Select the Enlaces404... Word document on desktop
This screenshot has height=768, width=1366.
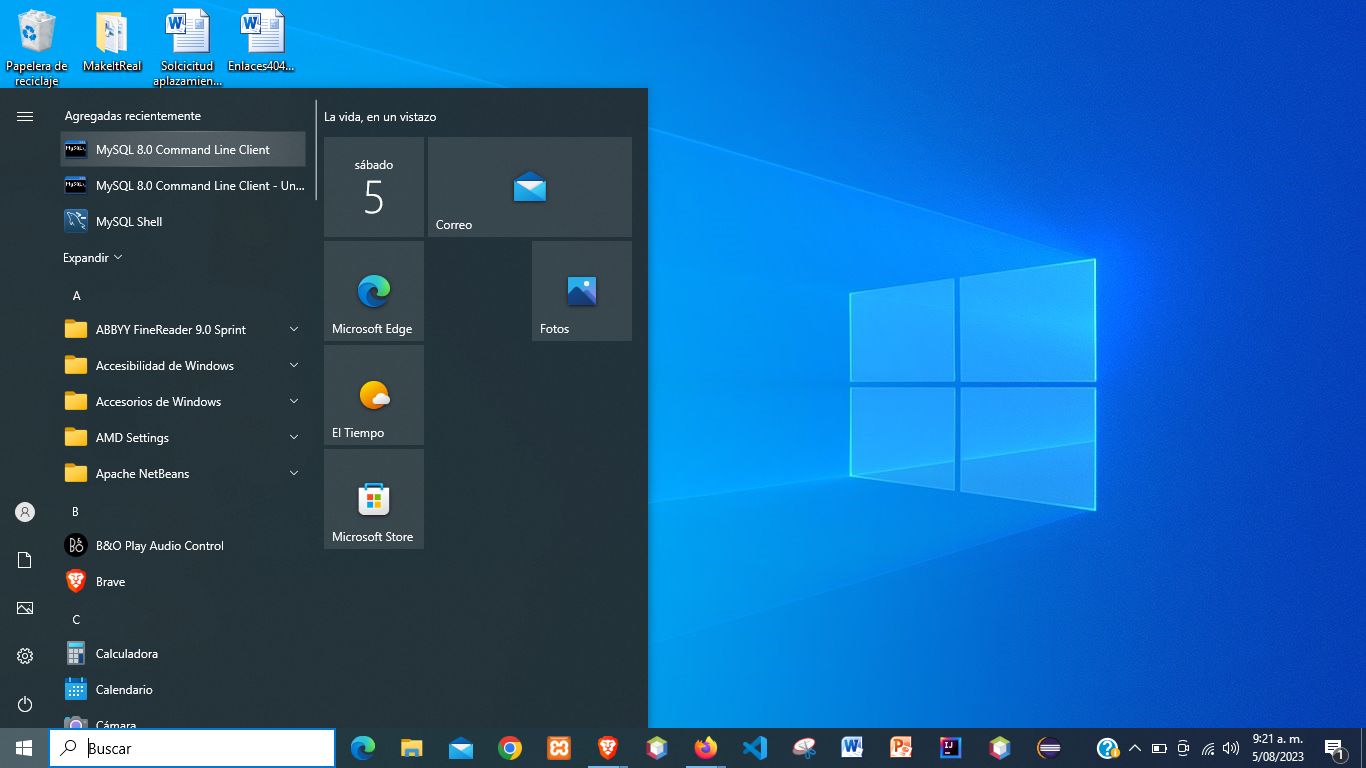[262, 42]
